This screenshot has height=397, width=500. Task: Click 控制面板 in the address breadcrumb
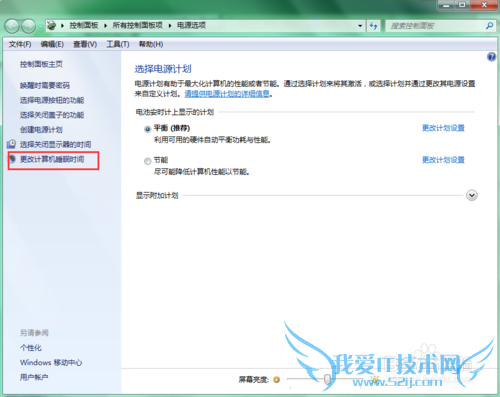click(x=84, y=25)
